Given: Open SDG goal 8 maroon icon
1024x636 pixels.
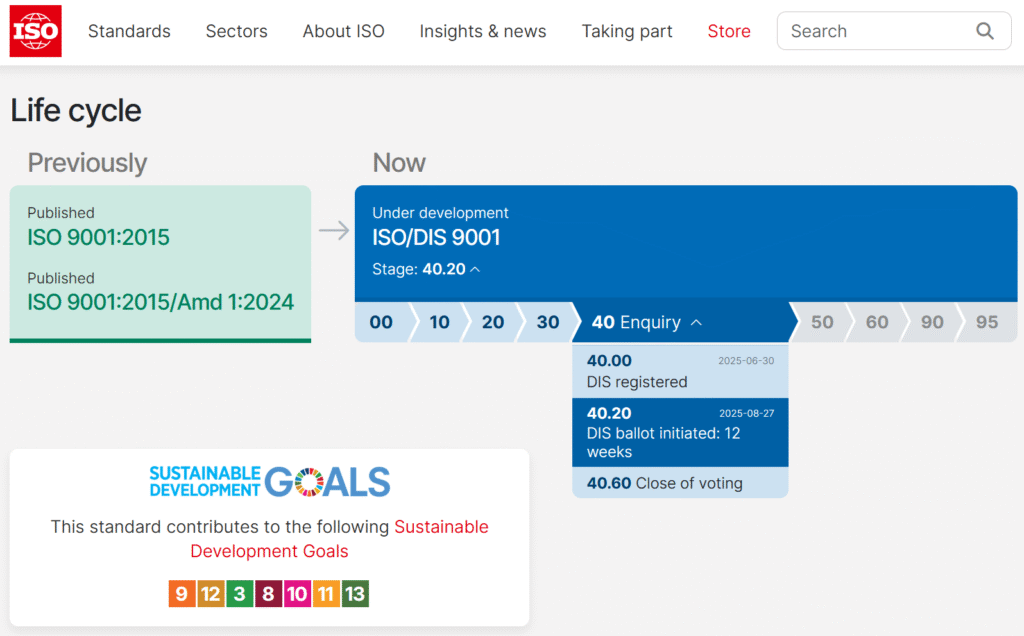Looking at the screenshot, I should point(268,594).
